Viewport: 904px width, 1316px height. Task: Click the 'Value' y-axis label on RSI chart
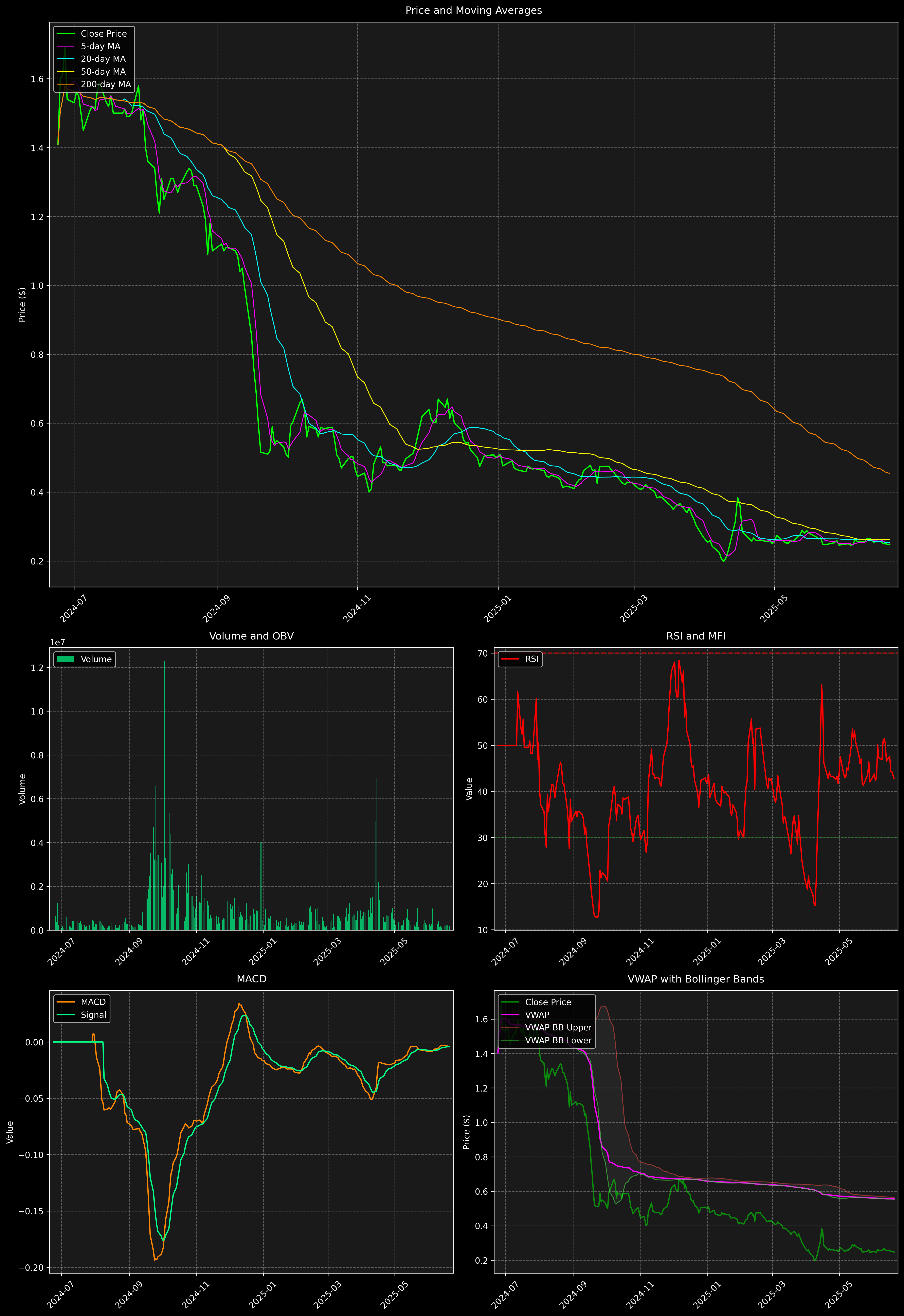click(x=469, y=789)
